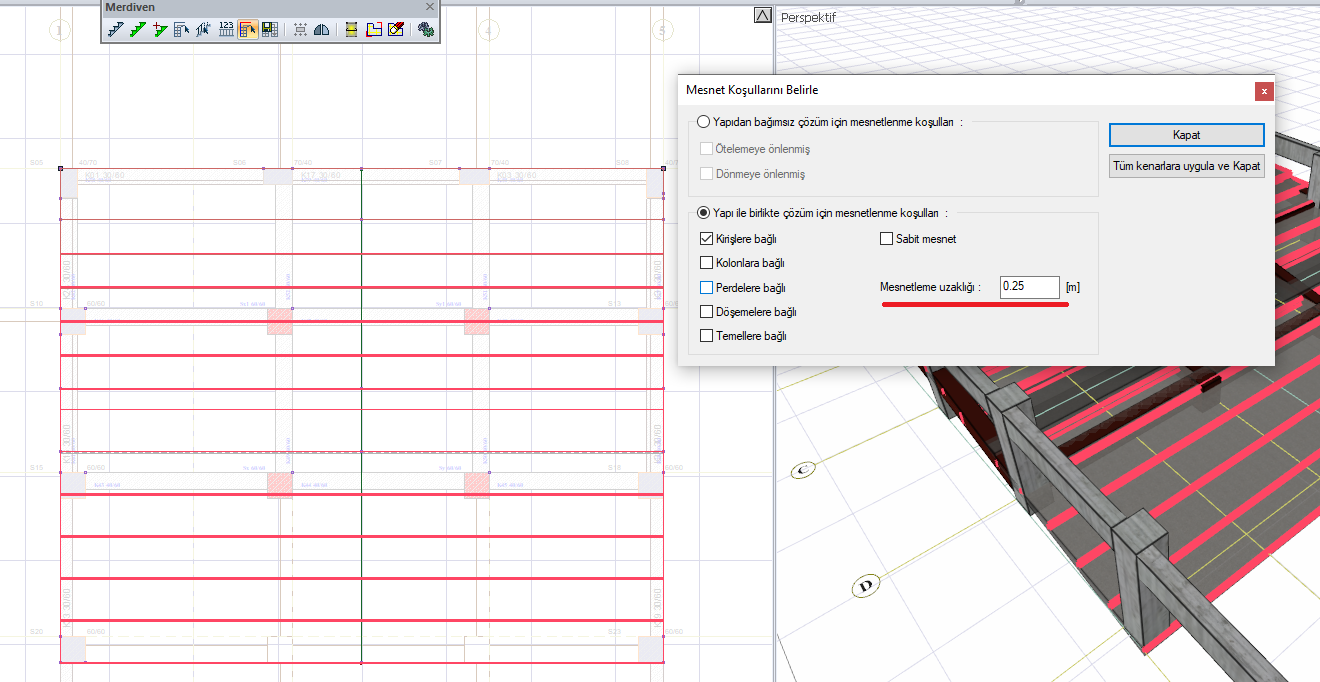Click the 'Ötelemeye önlenmiş' checkbox
This screenshot has width=1320, height=682.
(x=707, y=149)
